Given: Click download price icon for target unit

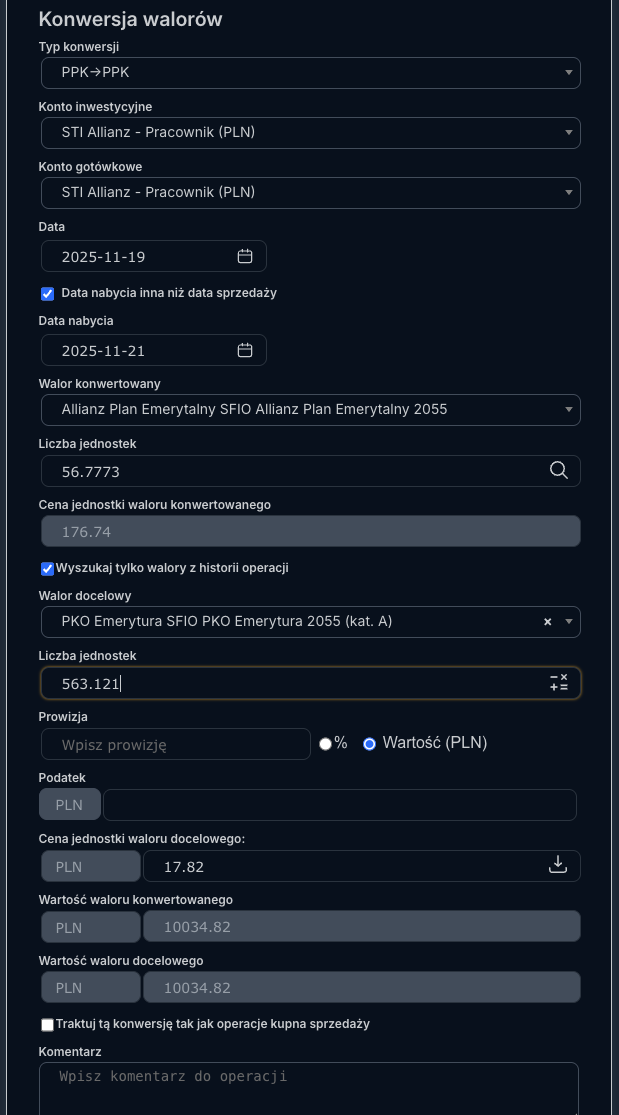Looking at the screenshot, I should (559, 865).
